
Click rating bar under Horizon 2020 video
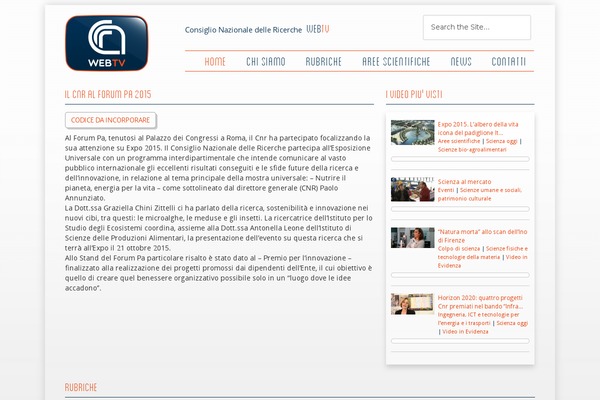tap(460, 341)
